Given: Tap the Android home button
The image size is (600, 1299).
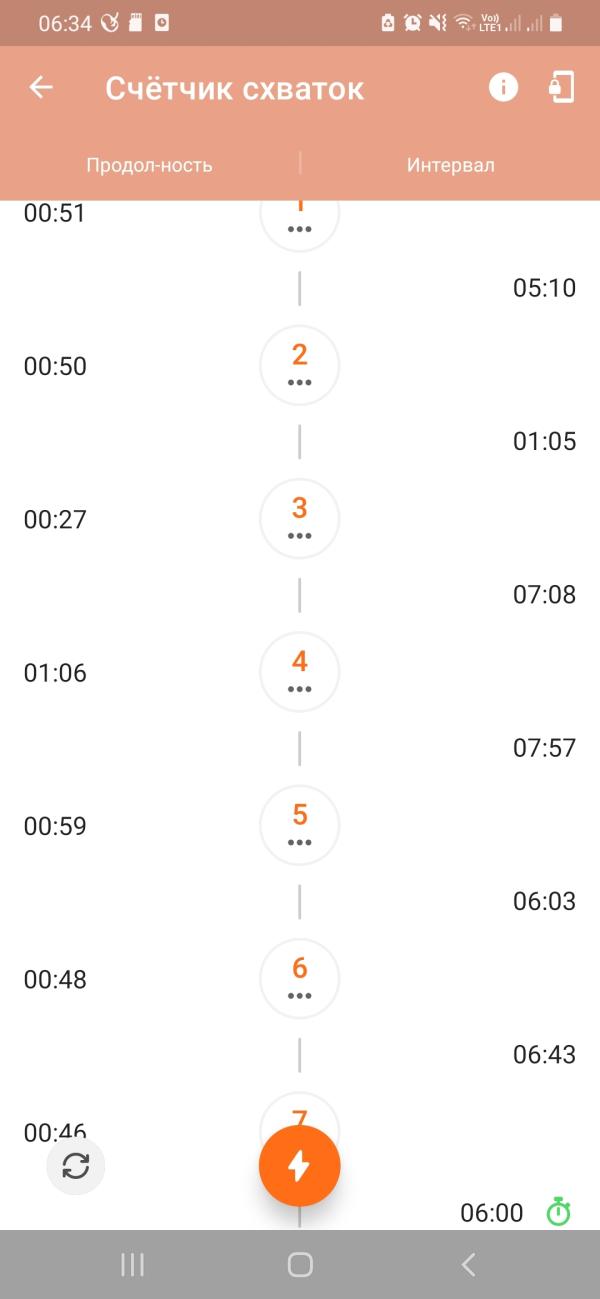Looking at the screenshot, I should [300, 1265].
